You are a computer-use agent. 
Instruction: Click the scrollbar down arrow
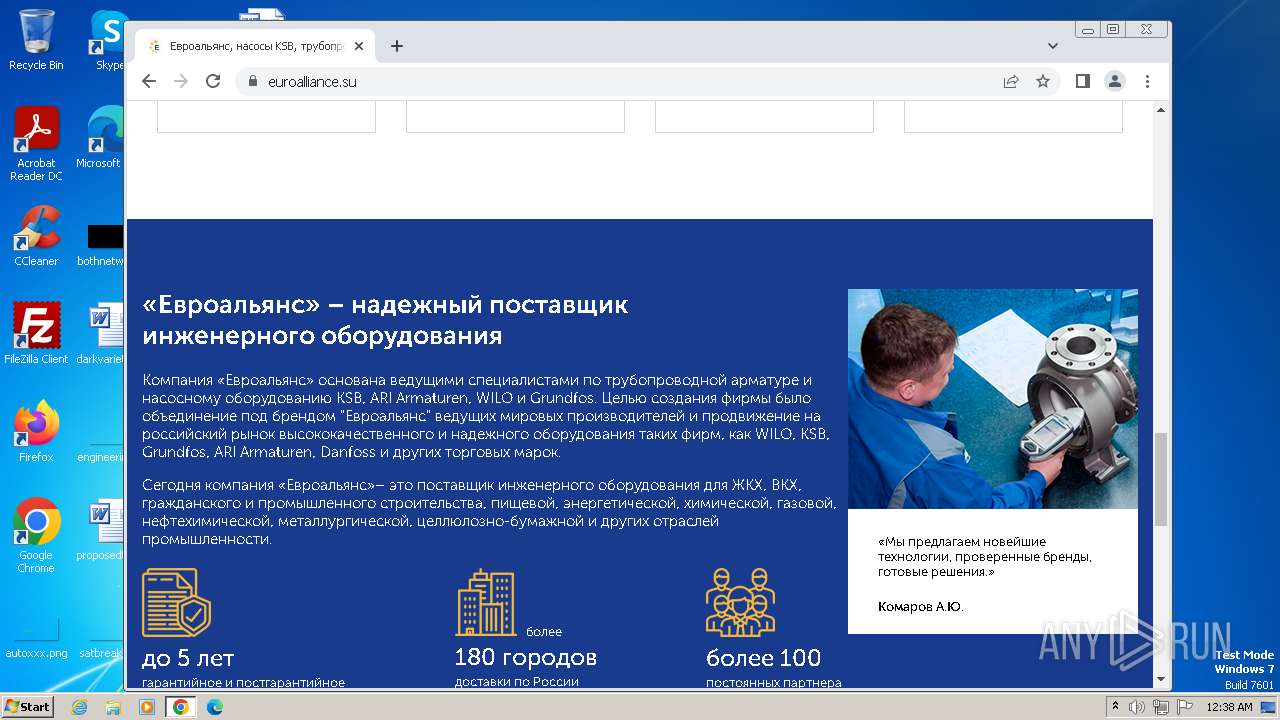pos(1161,679)
